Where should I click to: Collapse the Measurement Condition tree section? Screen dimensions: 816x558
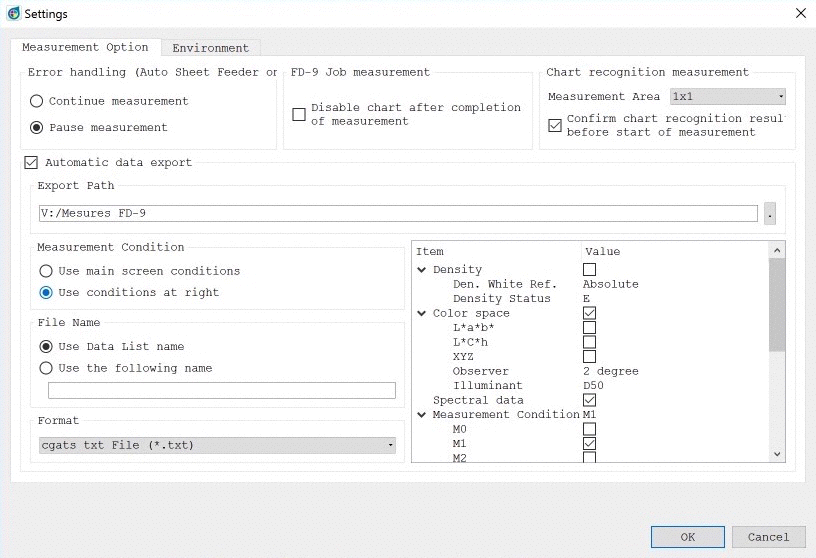422,415
